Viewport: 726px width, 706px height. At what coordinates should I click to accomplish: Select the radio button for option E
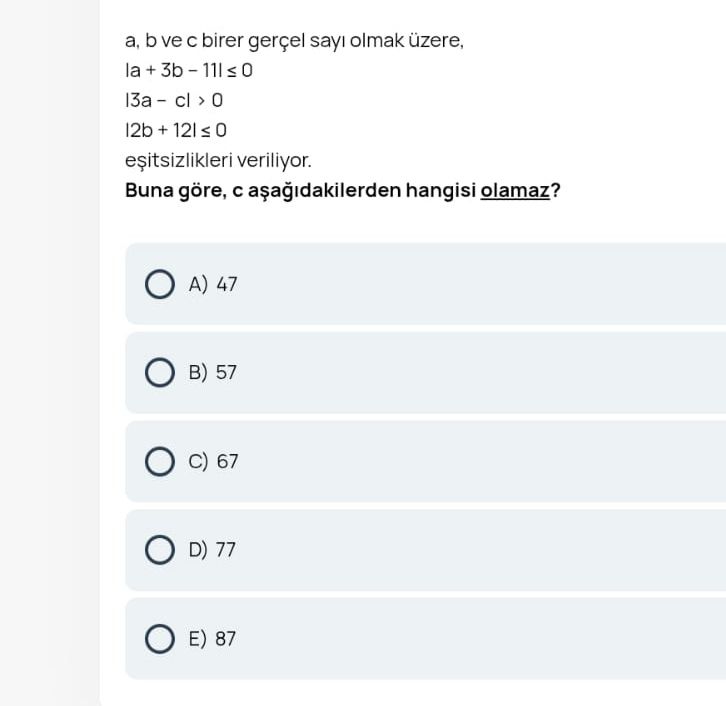coord(160,638)
